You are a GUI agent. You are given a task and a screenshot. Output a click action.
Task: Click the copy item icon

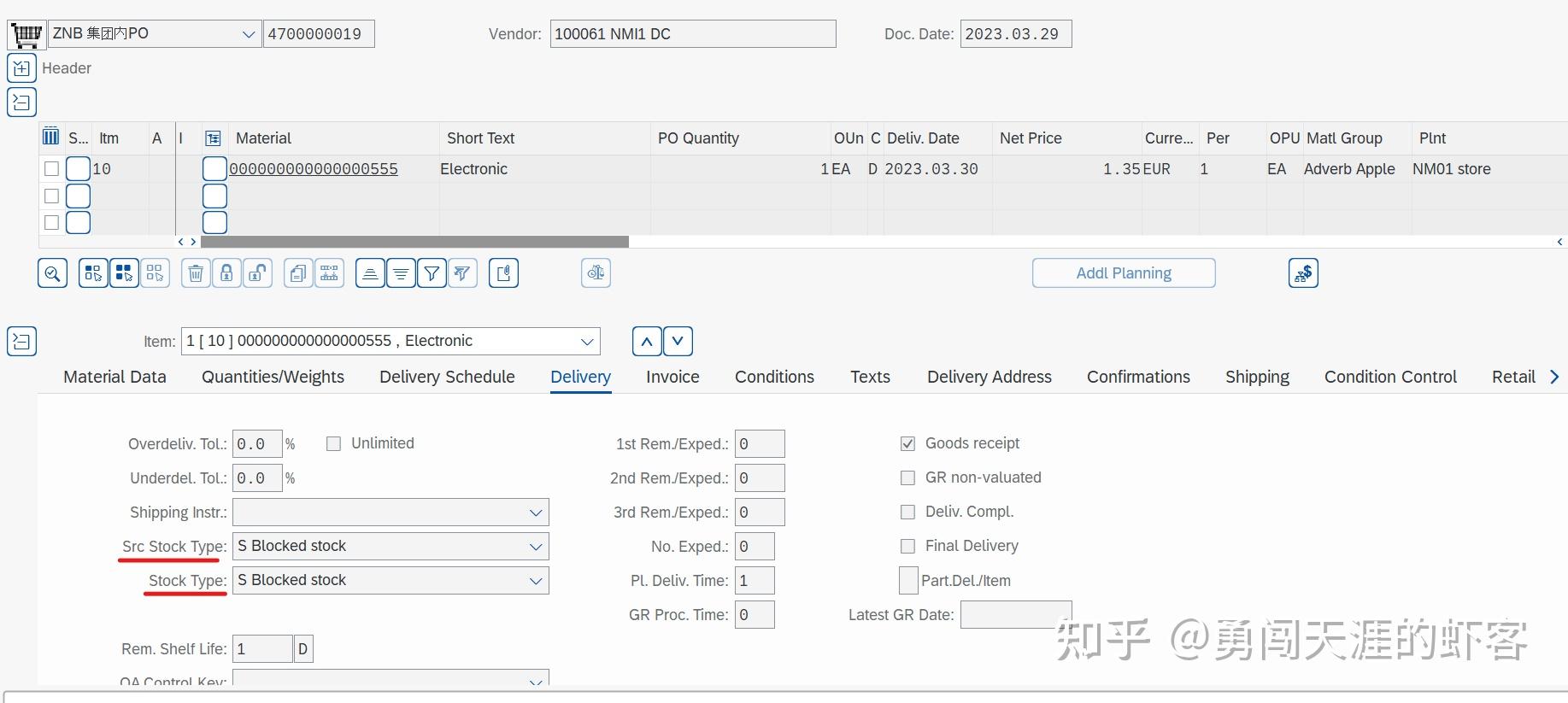(x=298, y=273)
